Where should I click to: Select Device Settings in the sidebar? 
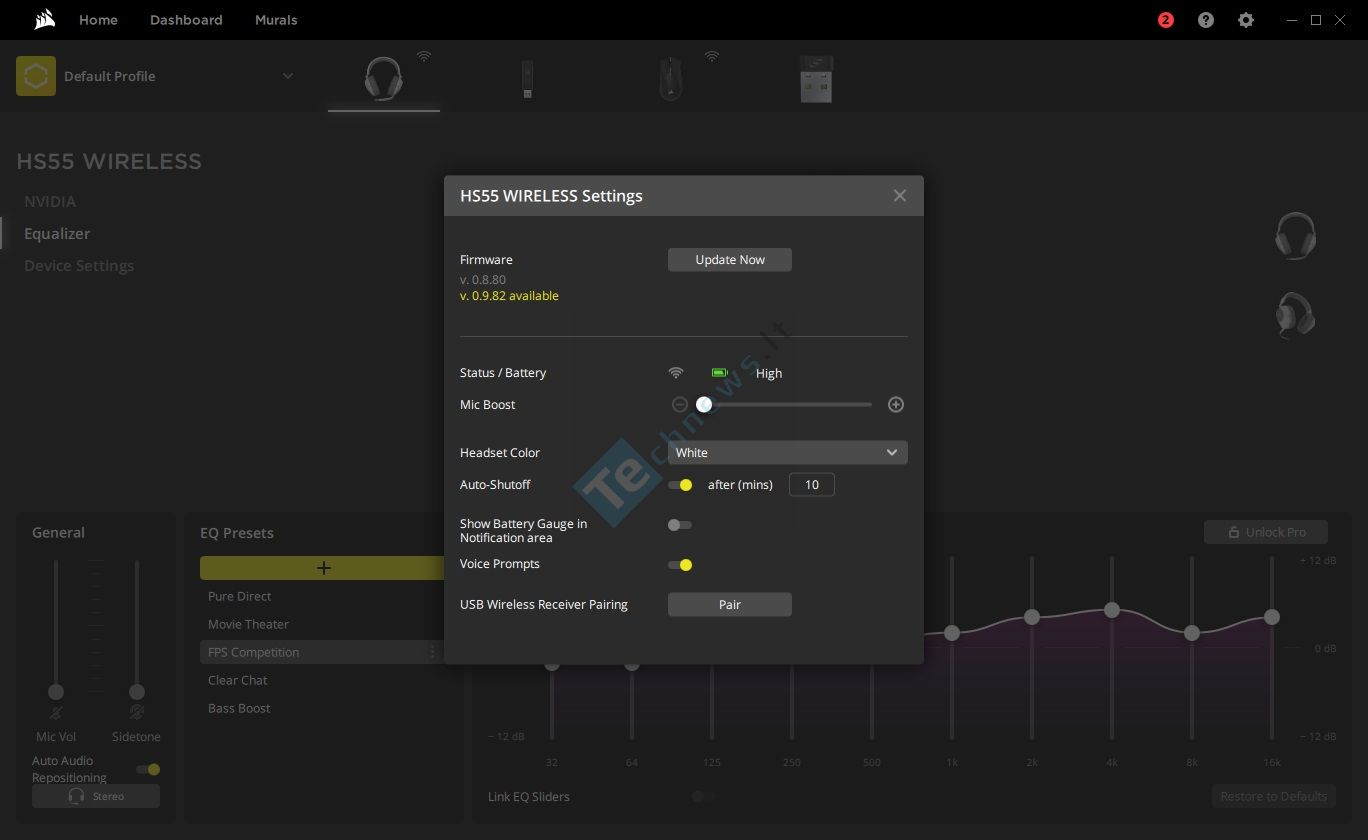point(79,265)
